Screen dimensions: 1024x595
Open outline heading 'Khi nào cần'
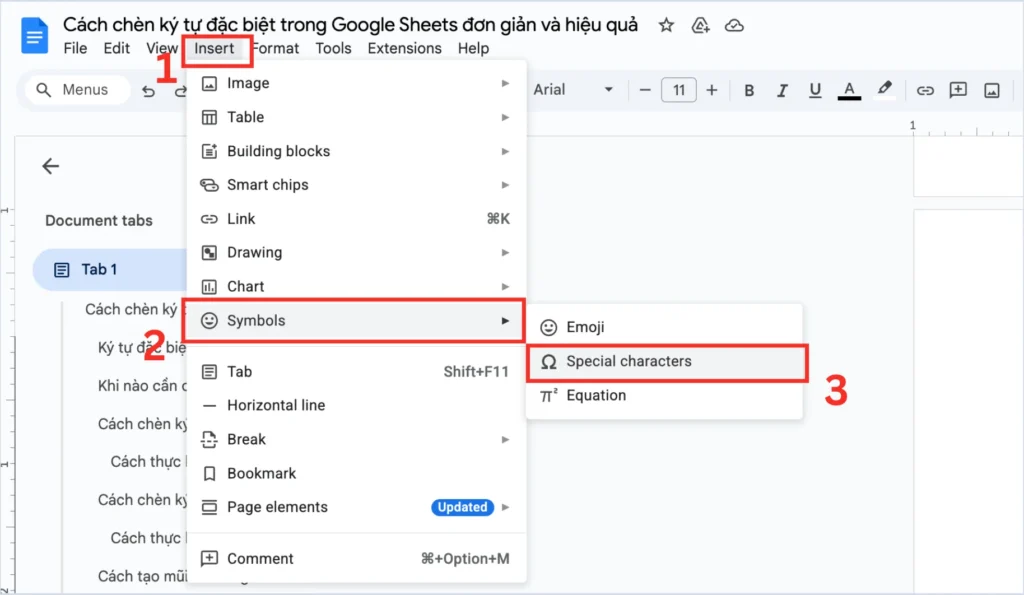tap(142, 385)
